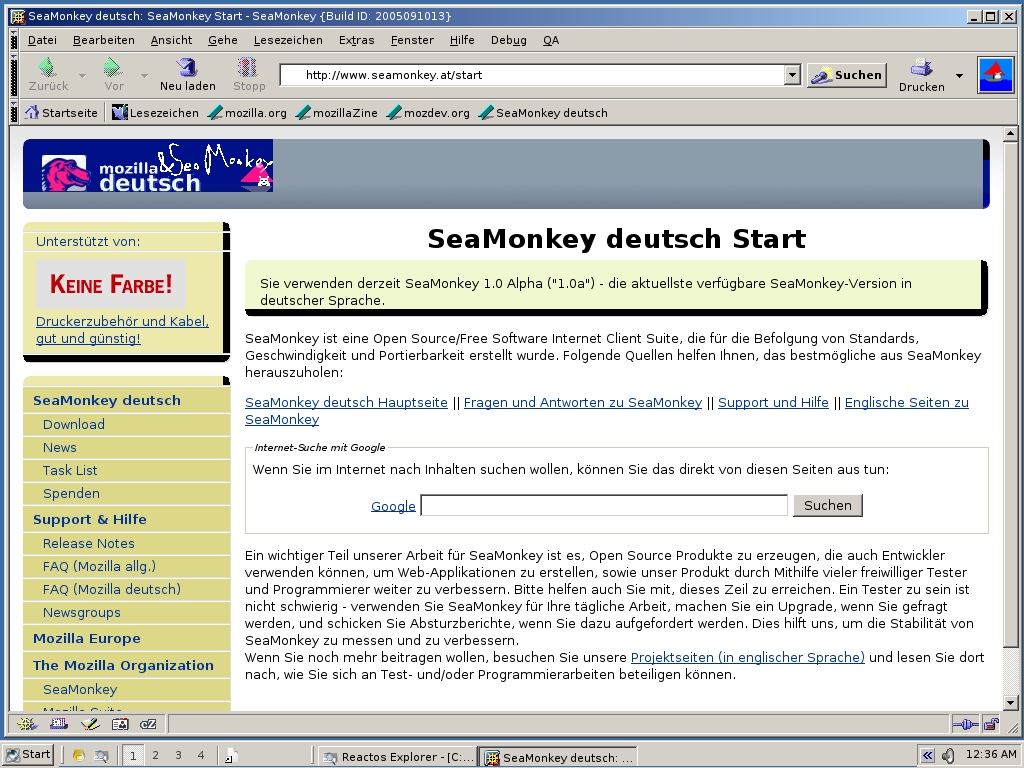Image resolution: width=1024 pixels, height=768 pixels.
Task: Click the Drucken printer icon
Action: (921, 67)
